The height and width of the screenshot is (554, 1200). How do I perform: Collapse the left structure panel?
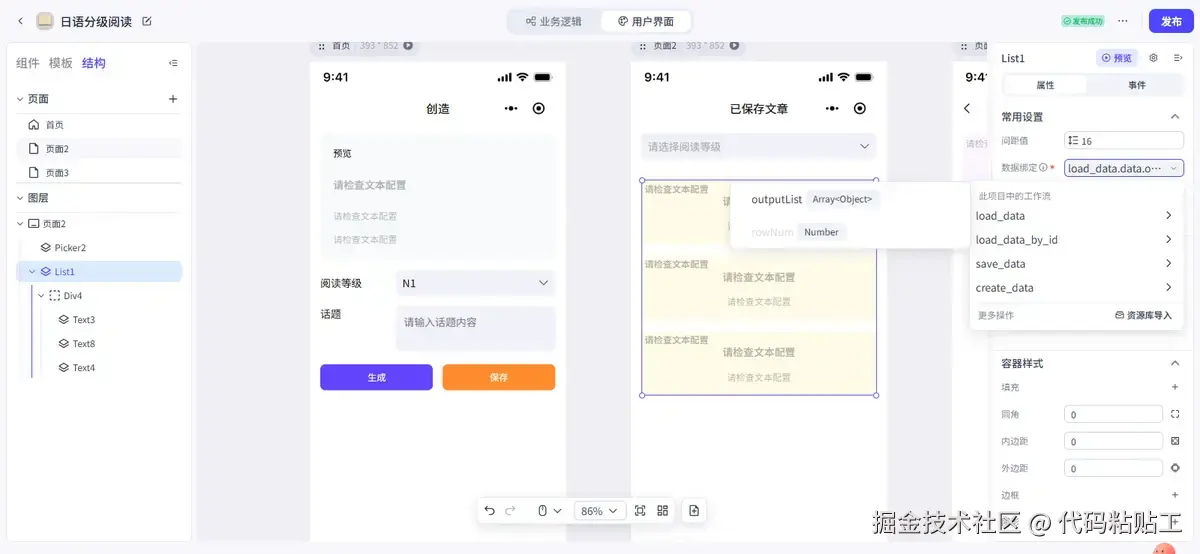pos(174,63)
